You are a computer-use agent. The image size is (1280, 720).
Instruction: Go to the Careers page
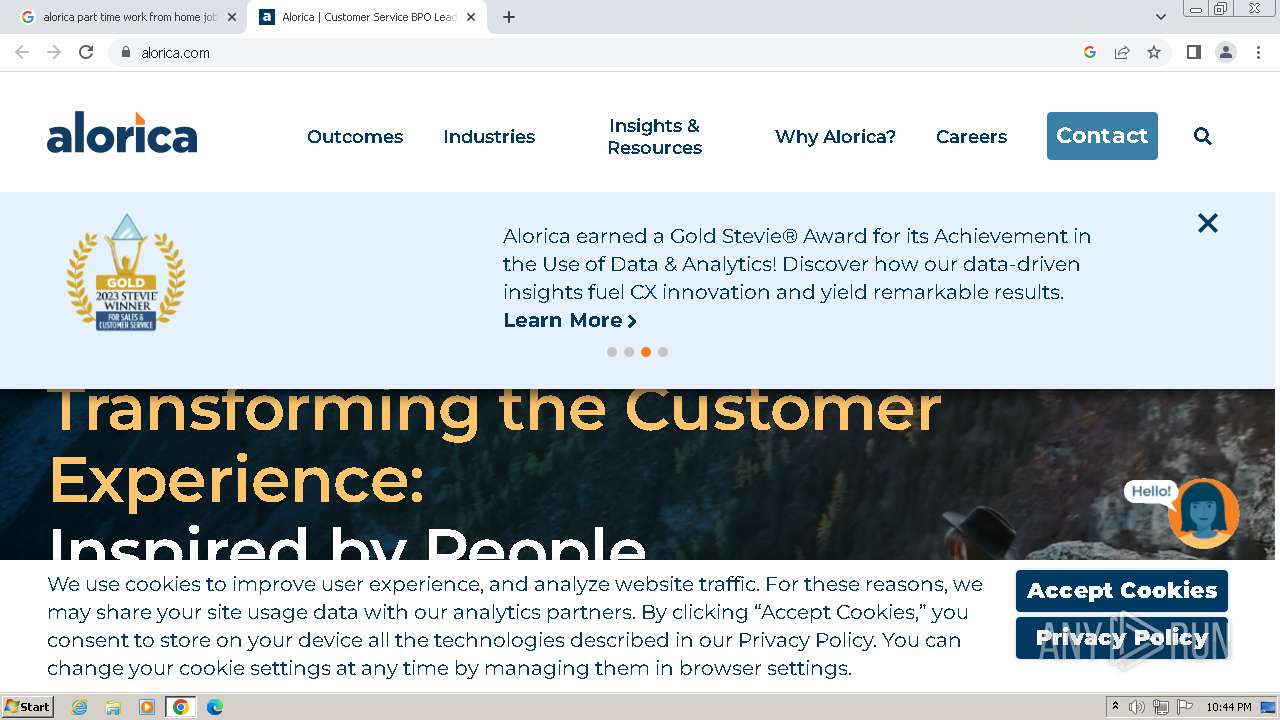(971, 137)
